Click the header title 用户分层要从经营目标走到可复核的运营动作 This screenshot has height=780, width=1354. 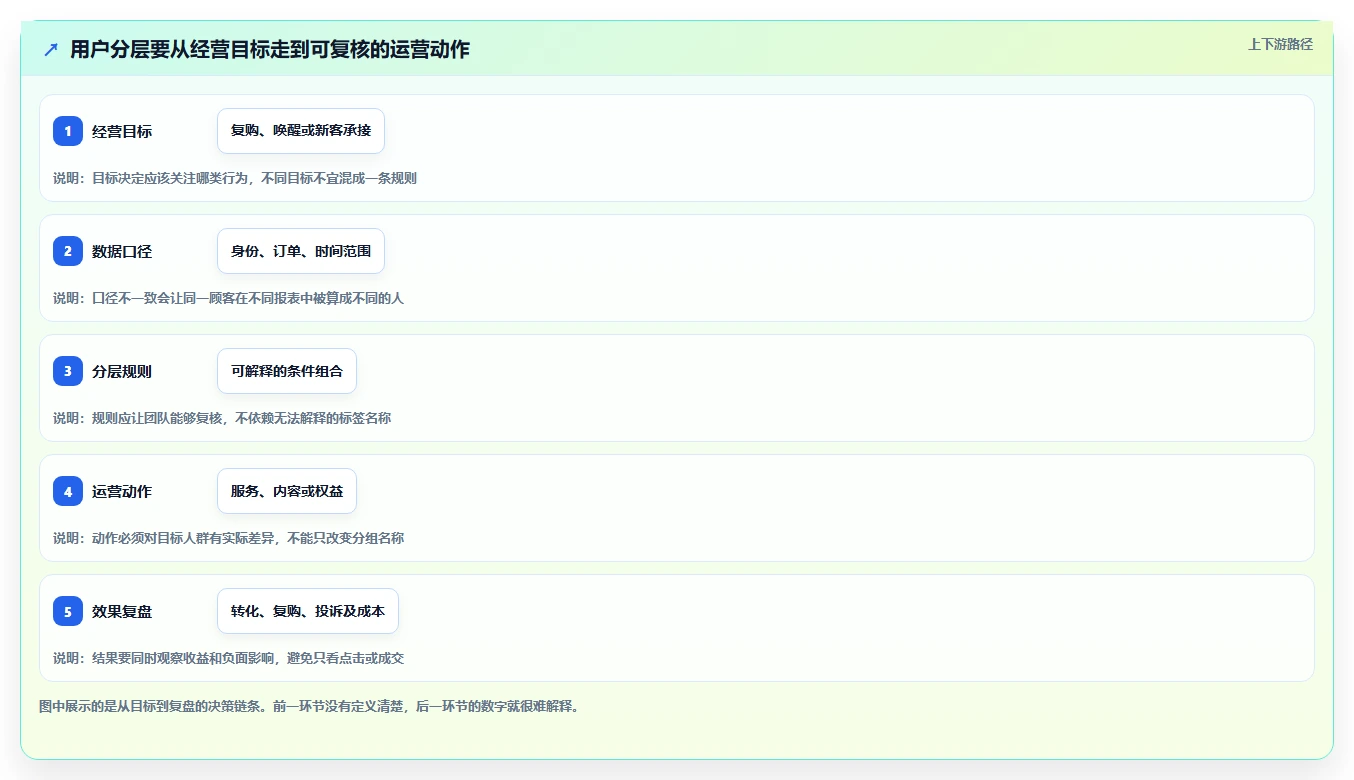pos(270,49)
